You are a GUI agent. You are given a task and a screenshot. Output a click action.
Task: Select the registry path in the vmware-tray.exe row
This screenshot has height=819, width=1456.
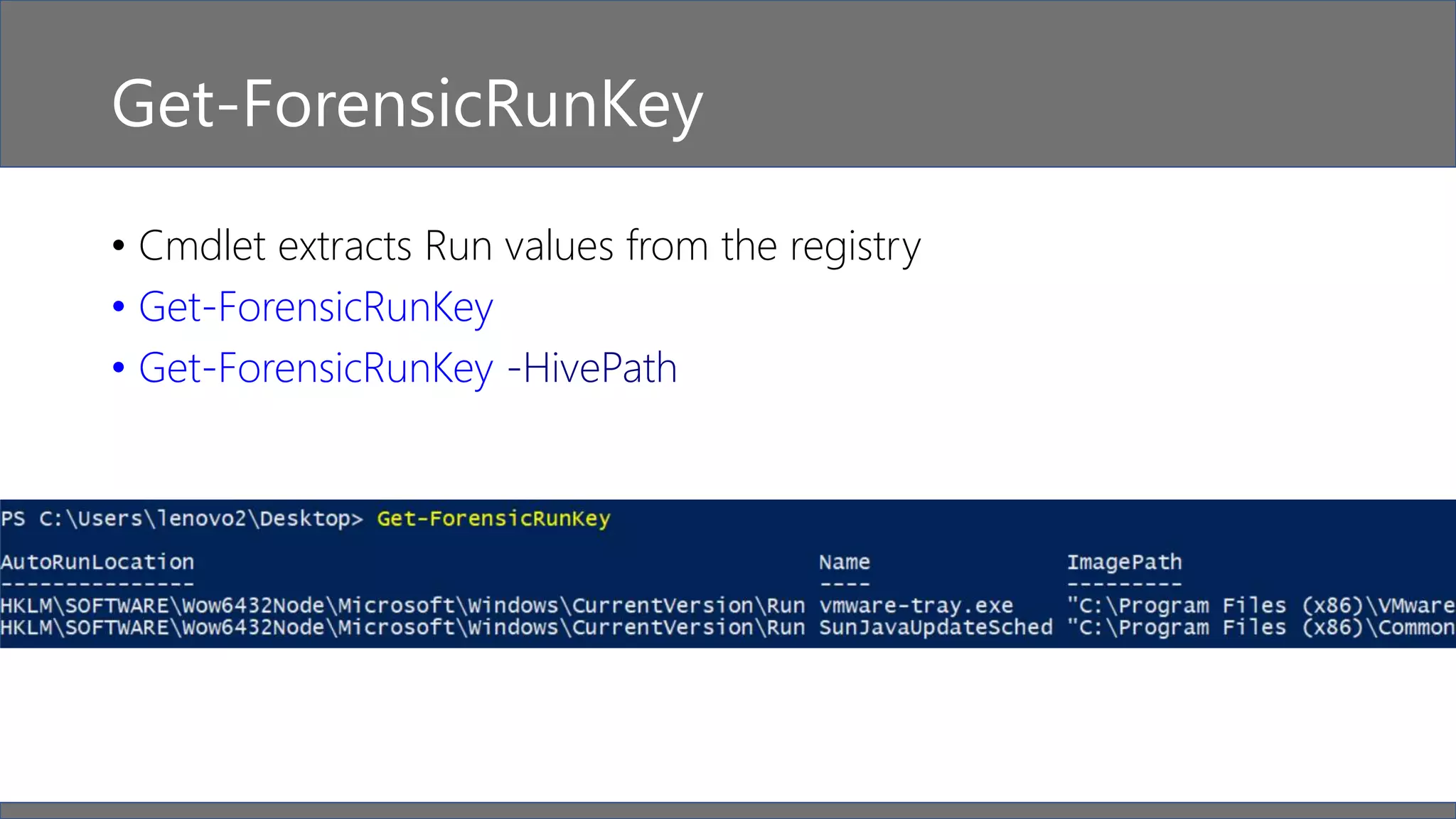[x=402, y=606]
